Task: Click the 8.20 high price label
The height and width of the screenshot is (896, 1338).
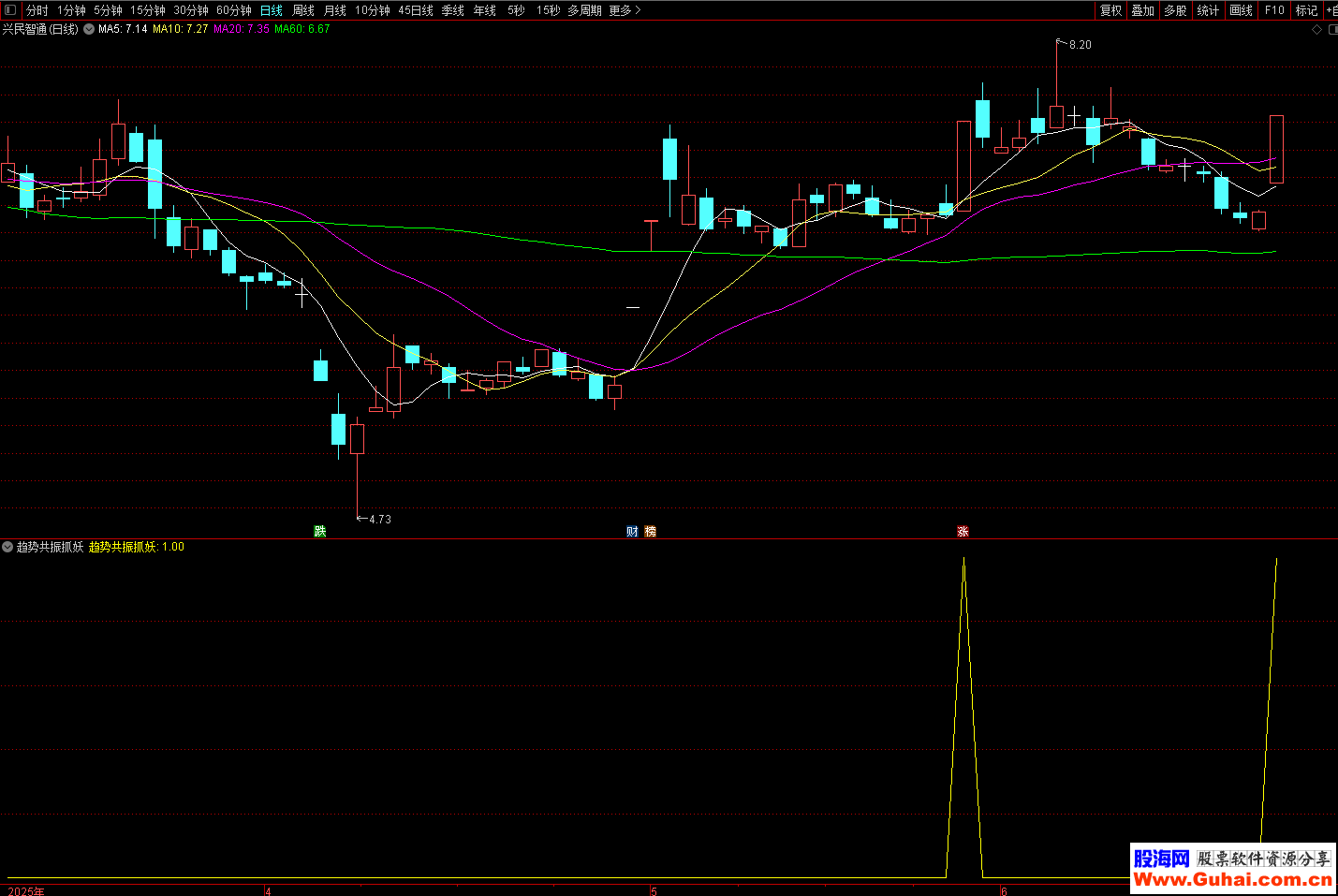Action: tap(1080, 45)
